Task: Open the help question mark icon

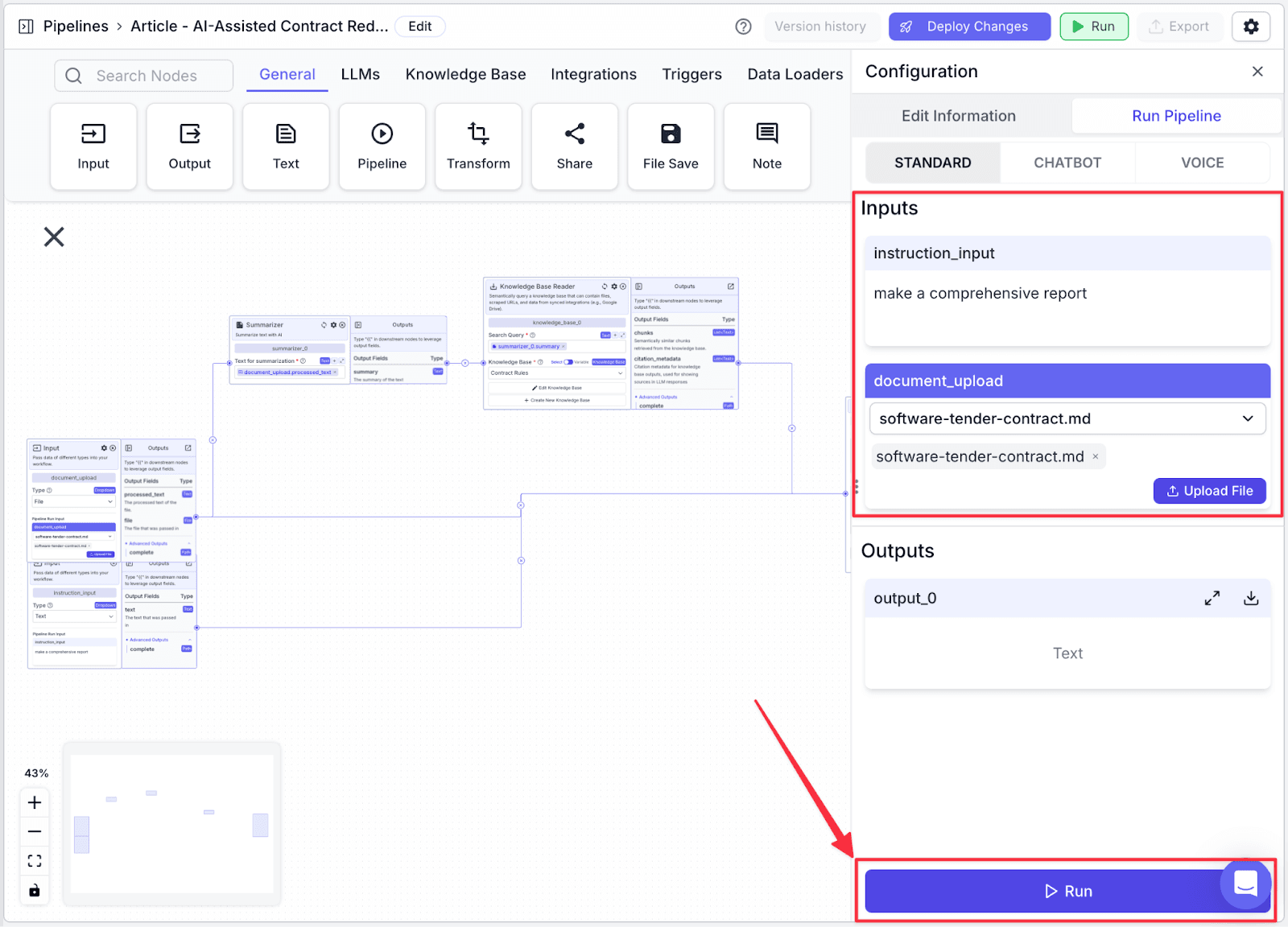Action: pyautogui.click(x=744, y=27)
